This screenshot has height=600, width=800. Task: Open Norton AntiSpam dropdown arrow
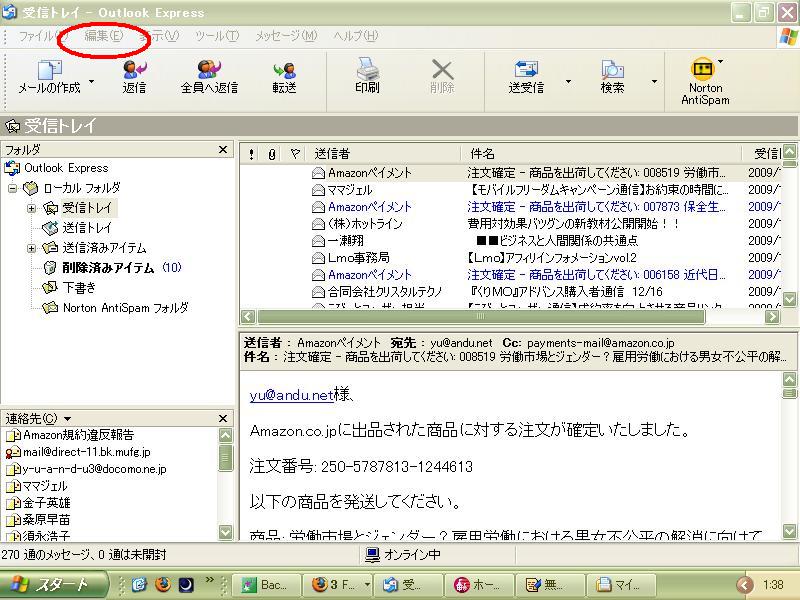pos(720,61)
